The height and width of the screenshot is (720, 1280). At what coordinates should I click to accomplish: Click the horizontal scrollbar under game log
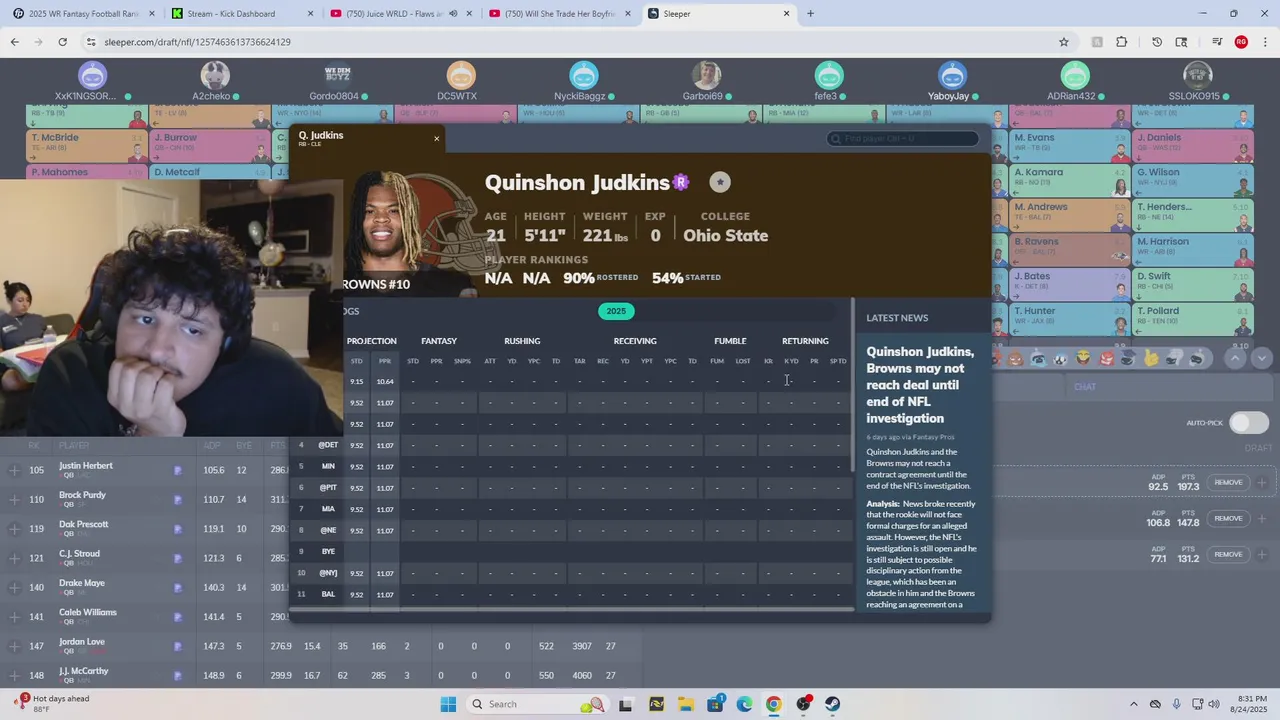[572, 608]
